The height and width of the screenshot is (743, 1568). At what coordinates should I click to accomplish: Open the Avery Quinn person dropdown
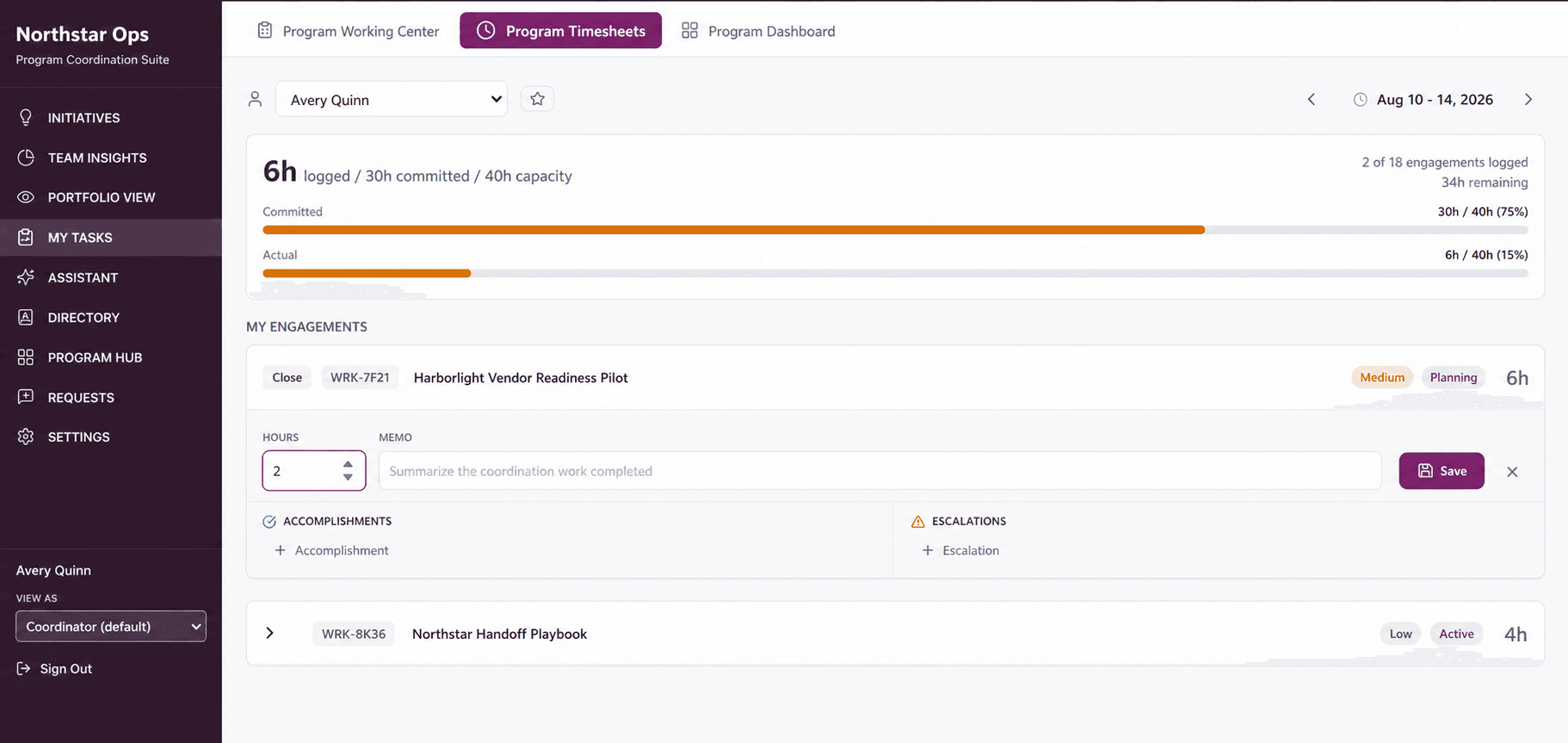pos(392,99)
